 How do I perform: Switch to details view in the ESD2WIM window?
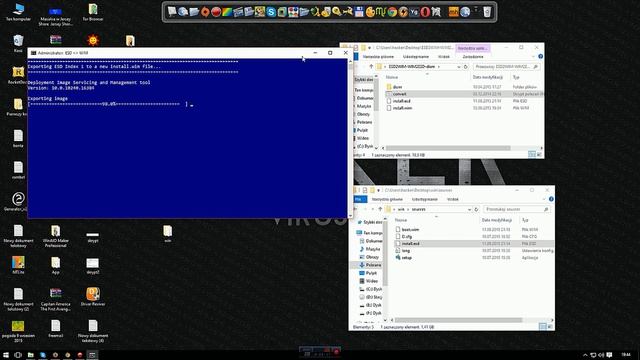pyautogui.click(x=531, y=155)
